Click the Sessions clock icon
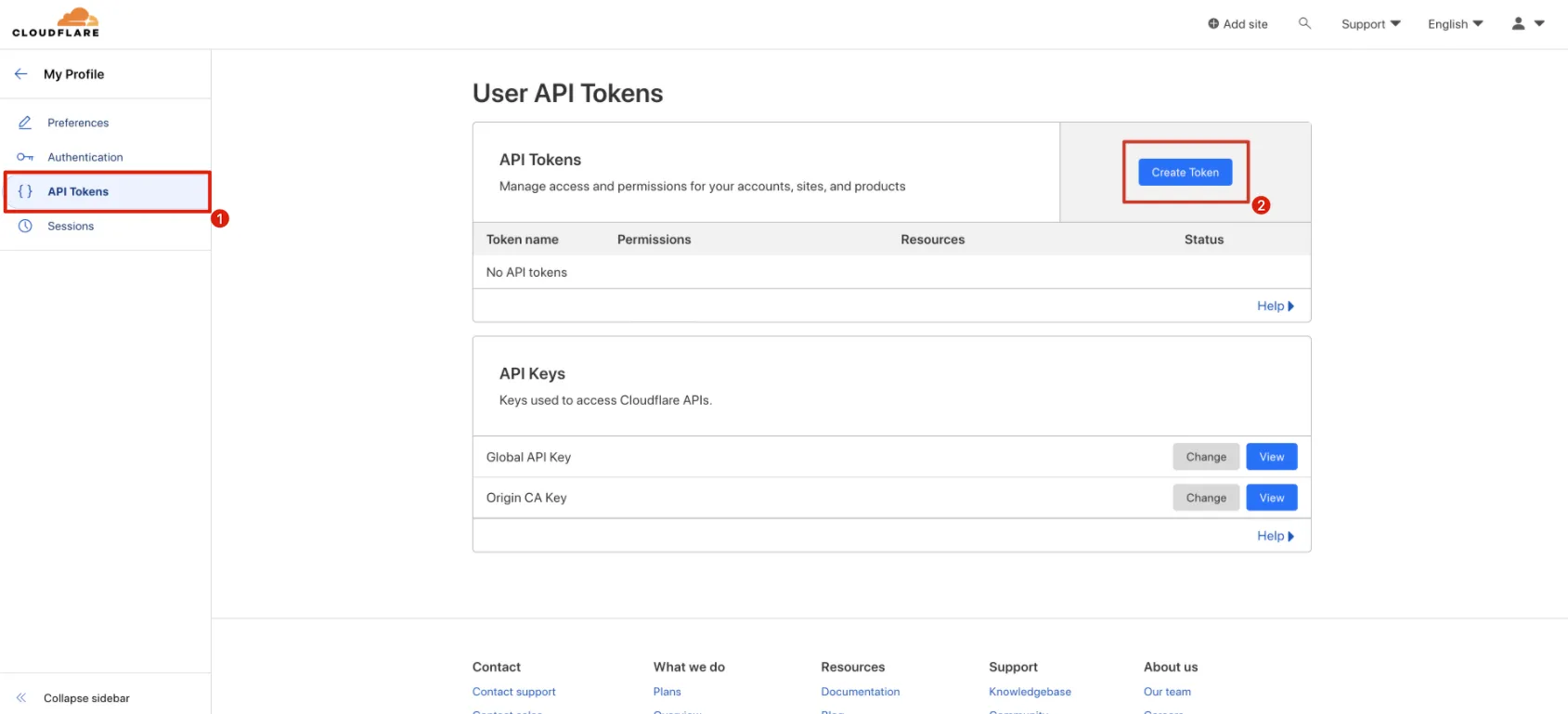 point(25,226)
